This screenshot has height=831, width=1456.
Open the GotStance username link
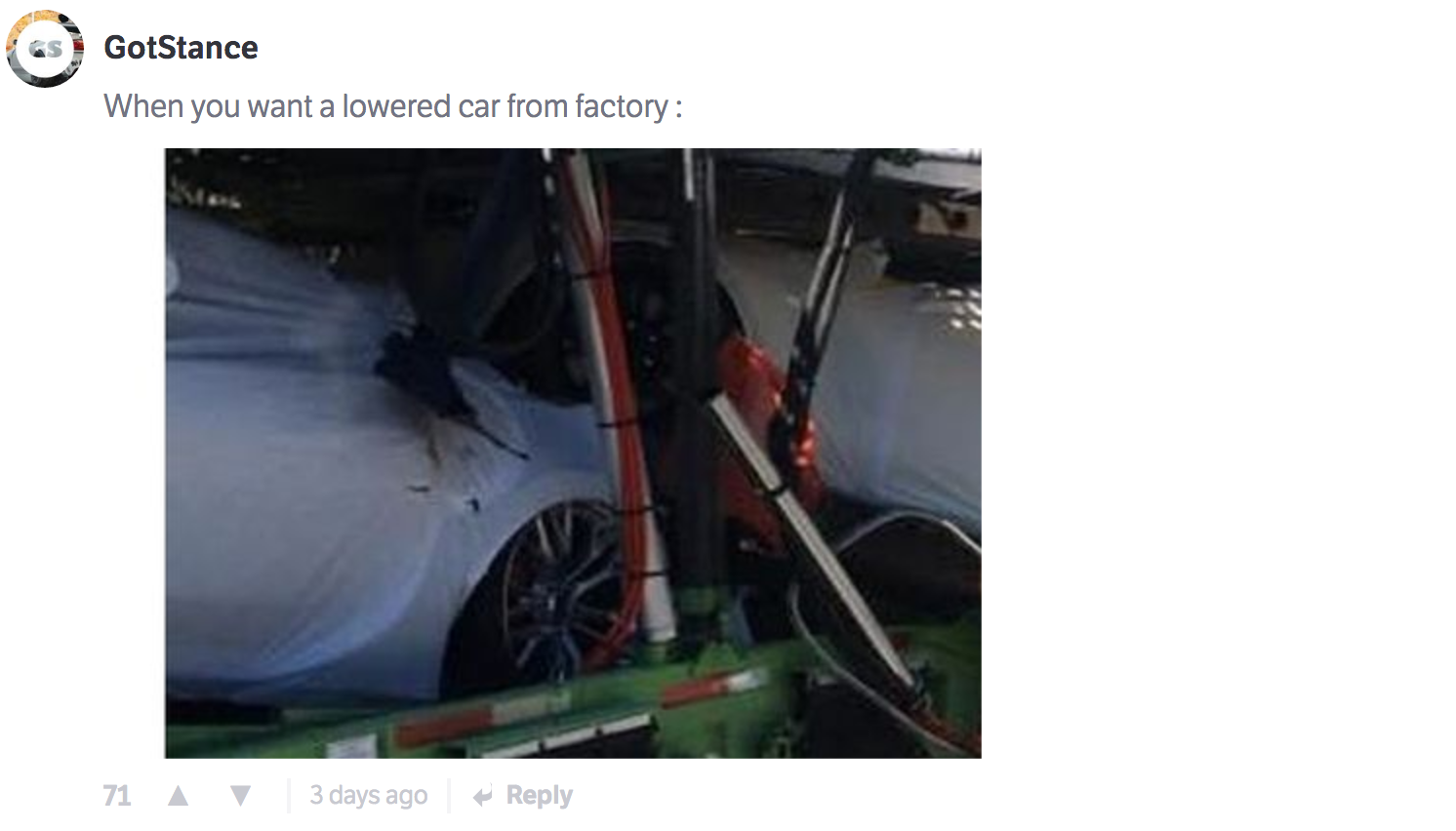181,48
